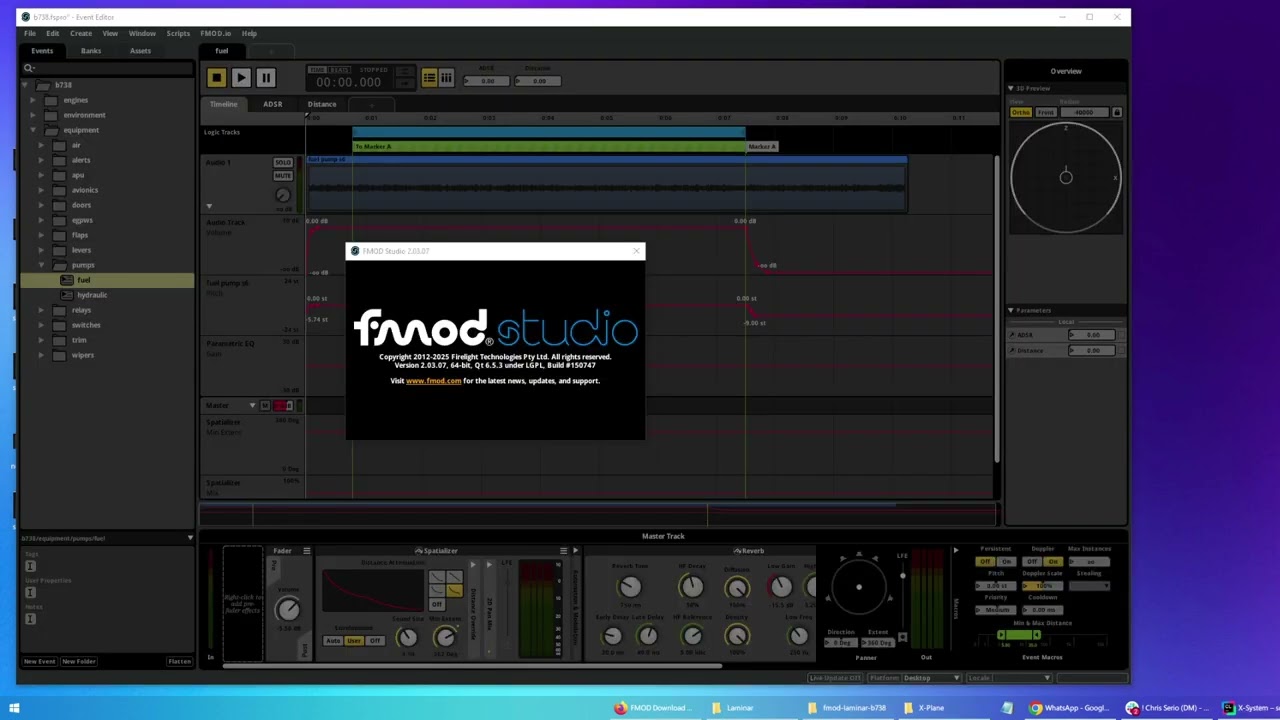The image size is (1280, 720).
Task: Click the fuel event editor tab
Action: 222,51
